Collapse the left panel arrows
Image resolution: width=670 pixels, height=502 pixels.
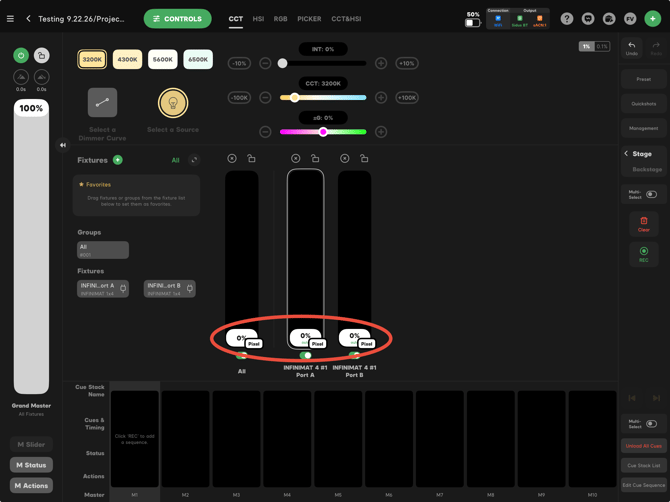pyautogui.click(x=63, y=145)
